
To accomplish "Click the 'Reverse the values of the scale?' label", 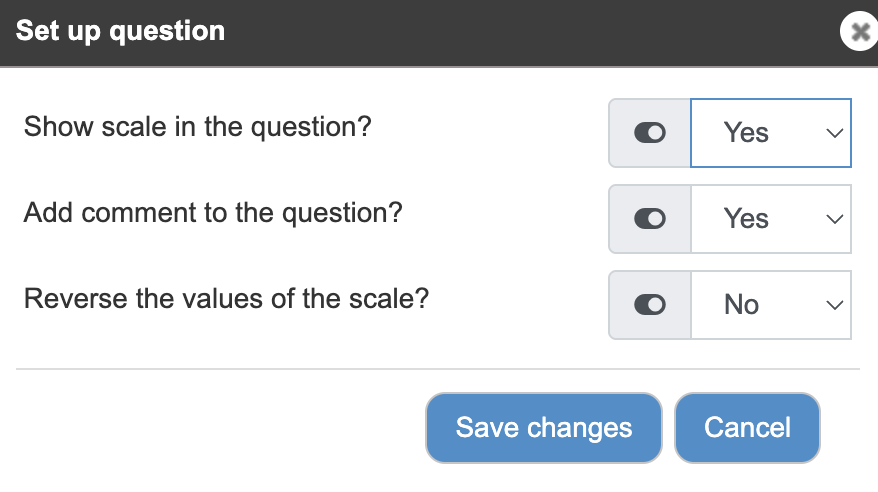I will (226, 298).
